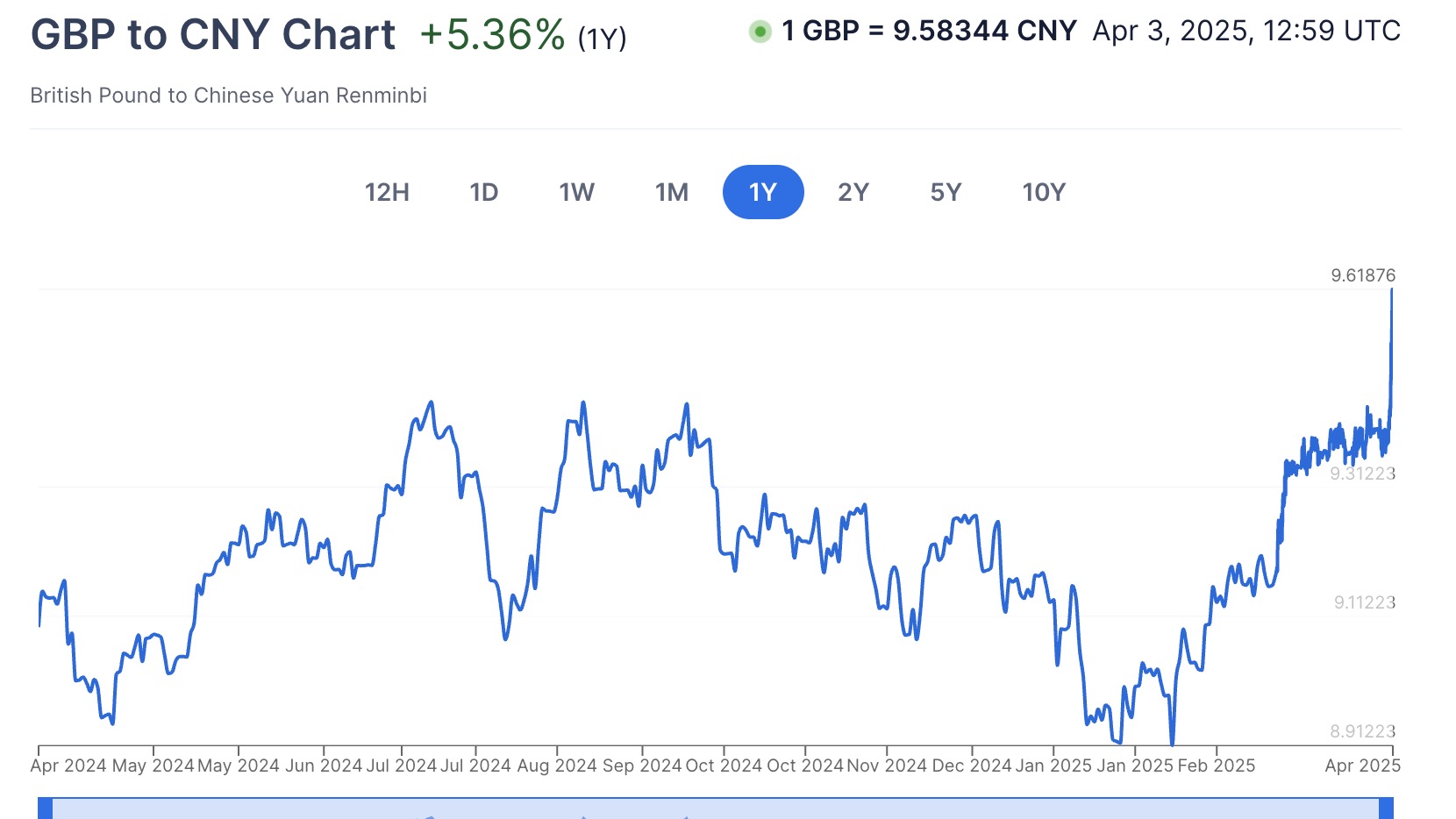Select the 1D time range
Image resolution: width=1456 pixels, height=819 pixels.
483,191
